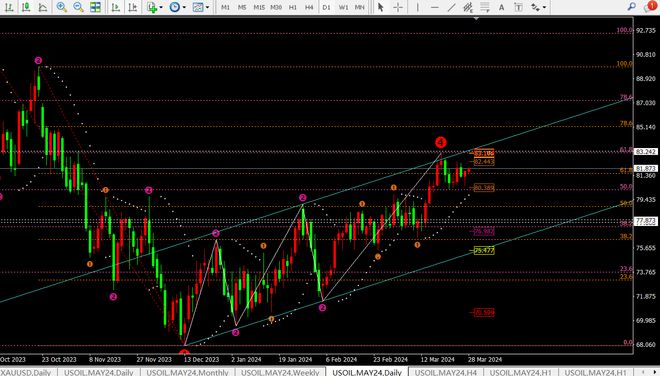Select the candlestick chart icon

tap(26, 7)
